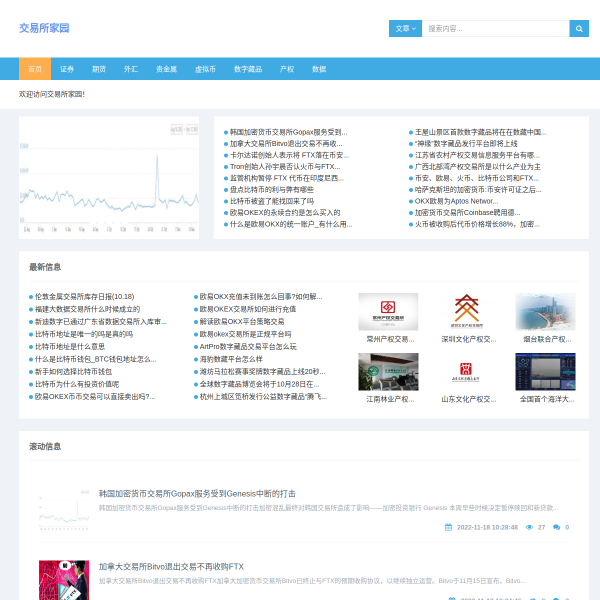The image size is (600, 600).
Task: Click the 烟台联合产权 coastline thumbnail
Action: pyautogui.click(x=545, y=312)
